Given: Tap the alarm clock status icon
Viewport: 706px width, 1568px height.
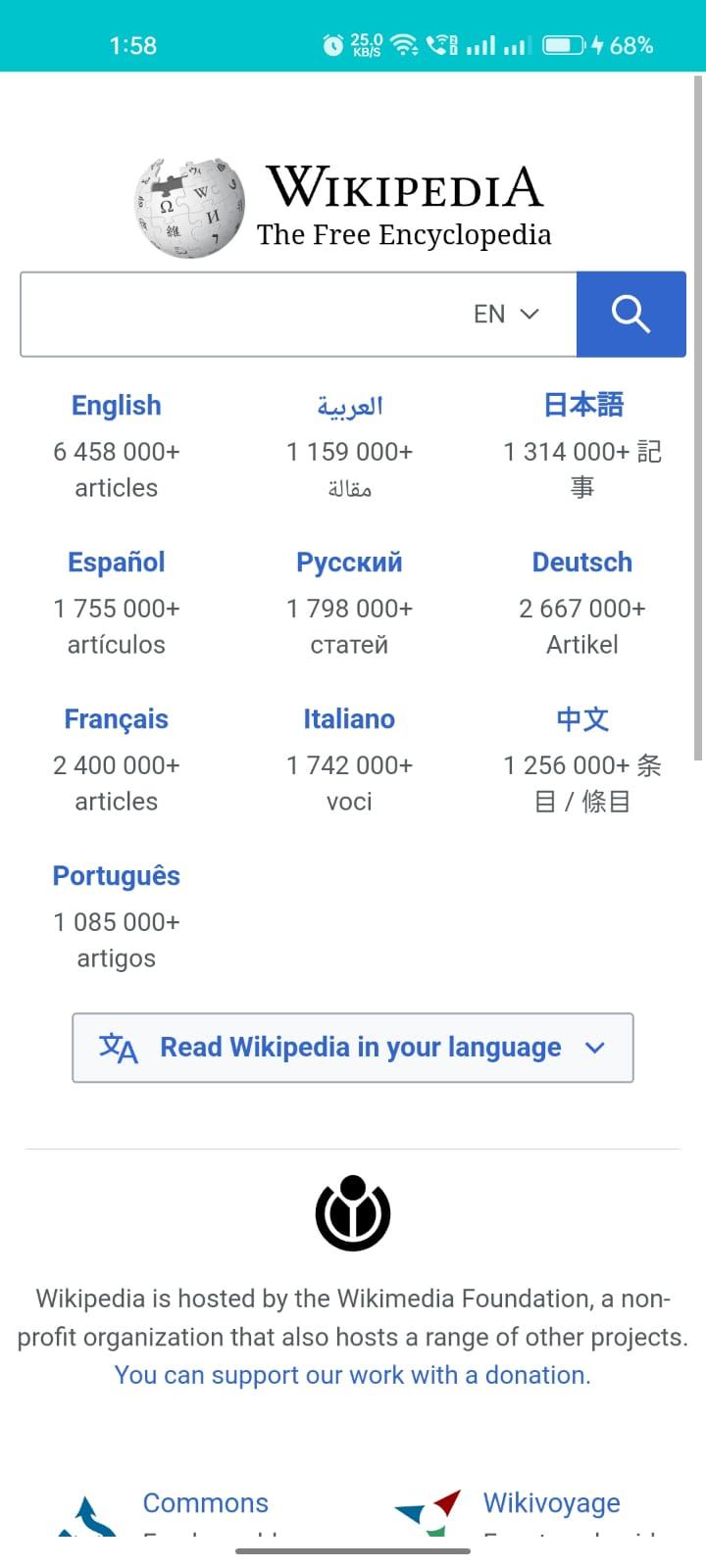Looking at the screenshot, I should pos(333,45).
